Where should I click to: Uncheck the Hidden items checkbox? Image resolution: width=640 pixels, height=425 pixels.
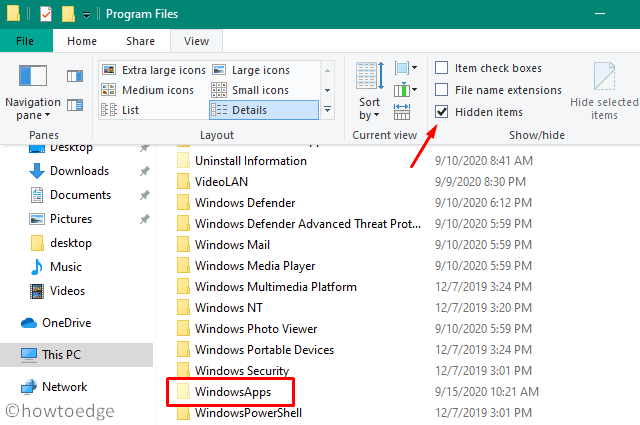point(442,112)
